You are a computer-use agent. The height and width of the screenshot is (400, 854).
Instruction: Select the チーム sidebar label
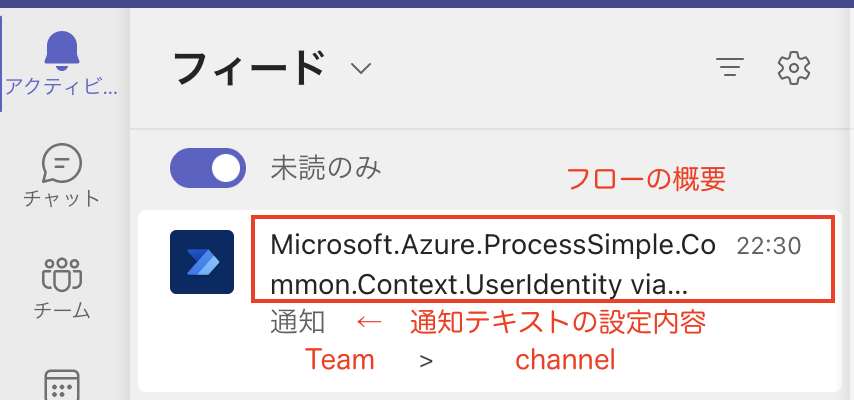pyautogui.click(x=62, y=310)
